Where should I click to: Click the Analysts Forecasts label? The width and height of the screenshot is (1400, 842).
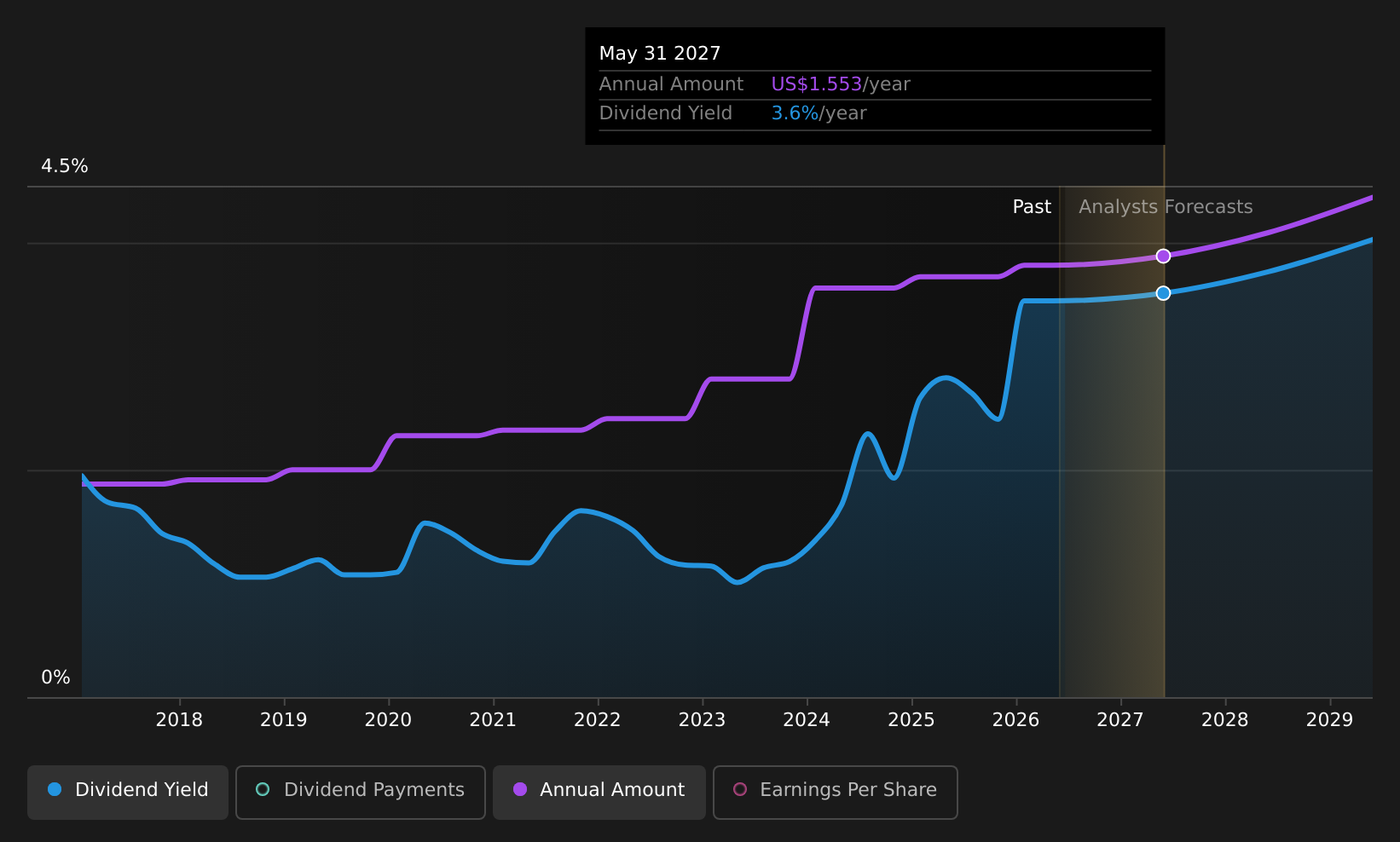[1166, 207]
